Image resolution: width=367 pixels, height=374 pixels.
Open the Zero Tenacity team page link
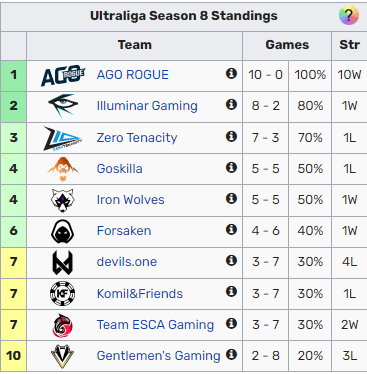(x=137, y=137)
